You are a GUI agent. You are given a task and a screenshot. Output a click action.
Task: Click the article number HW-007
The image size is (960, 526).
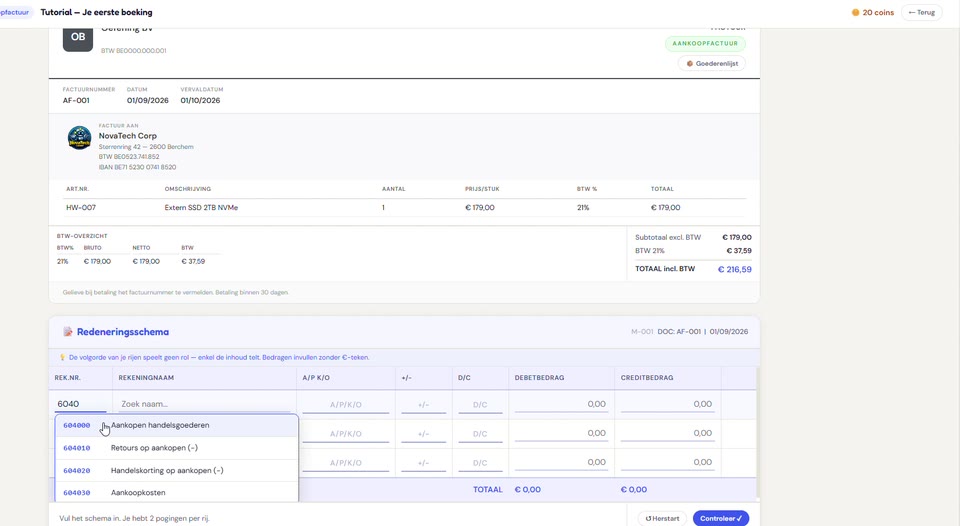pos(81,208)
